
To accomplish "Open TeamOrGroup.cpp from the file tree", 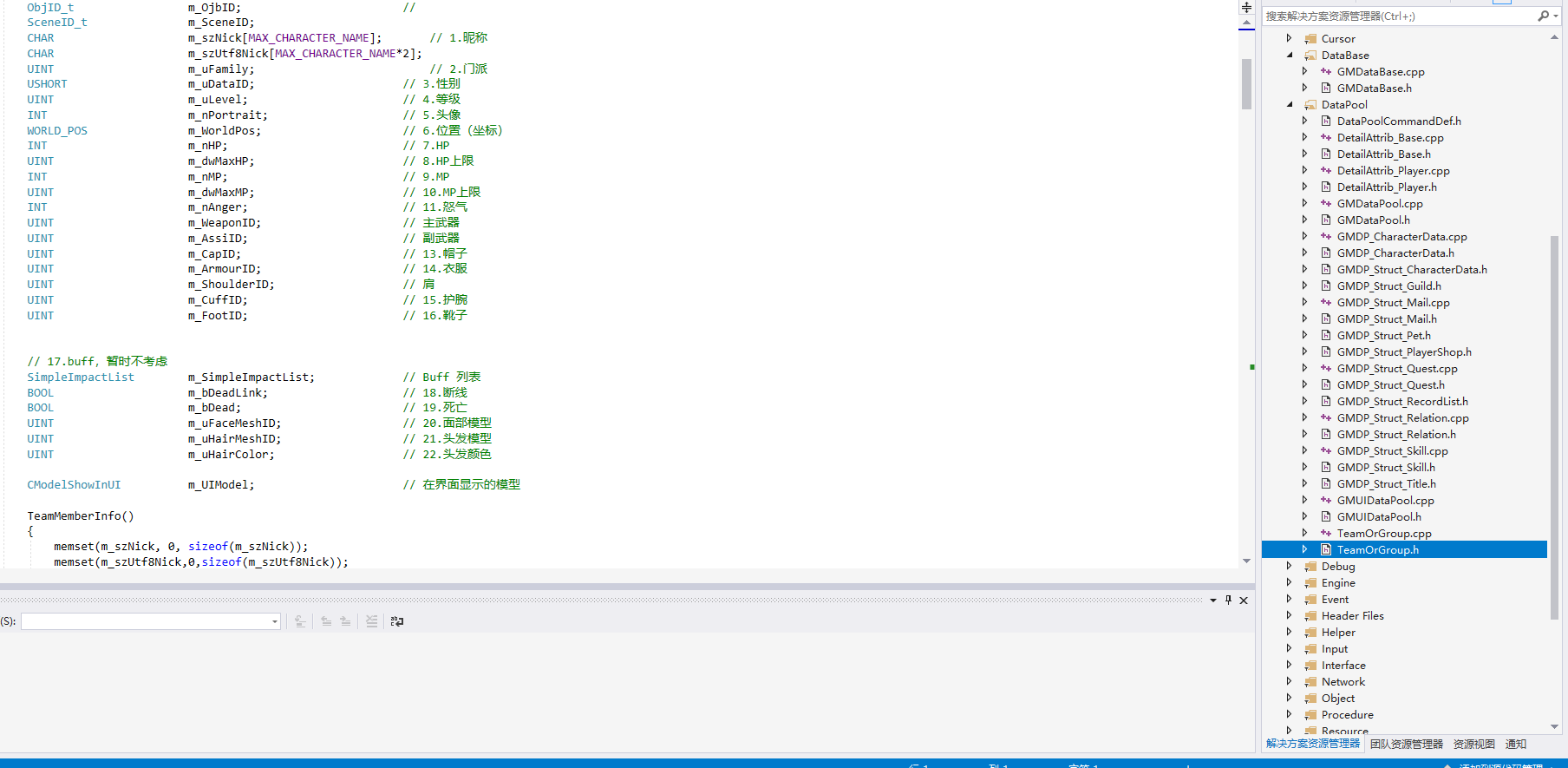I will (x=1383, y=534).
